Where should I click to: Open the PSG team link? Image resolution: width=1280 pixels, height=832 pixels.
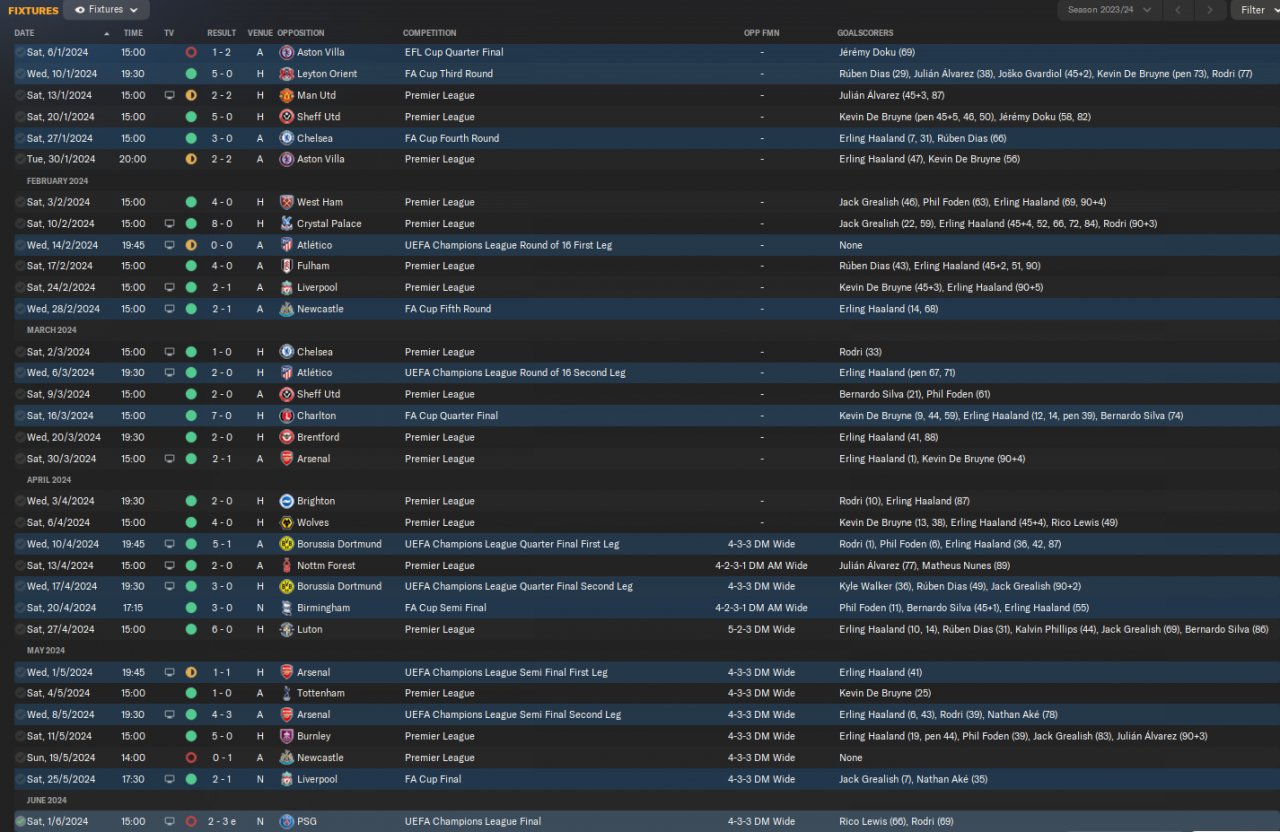point(306,822)
